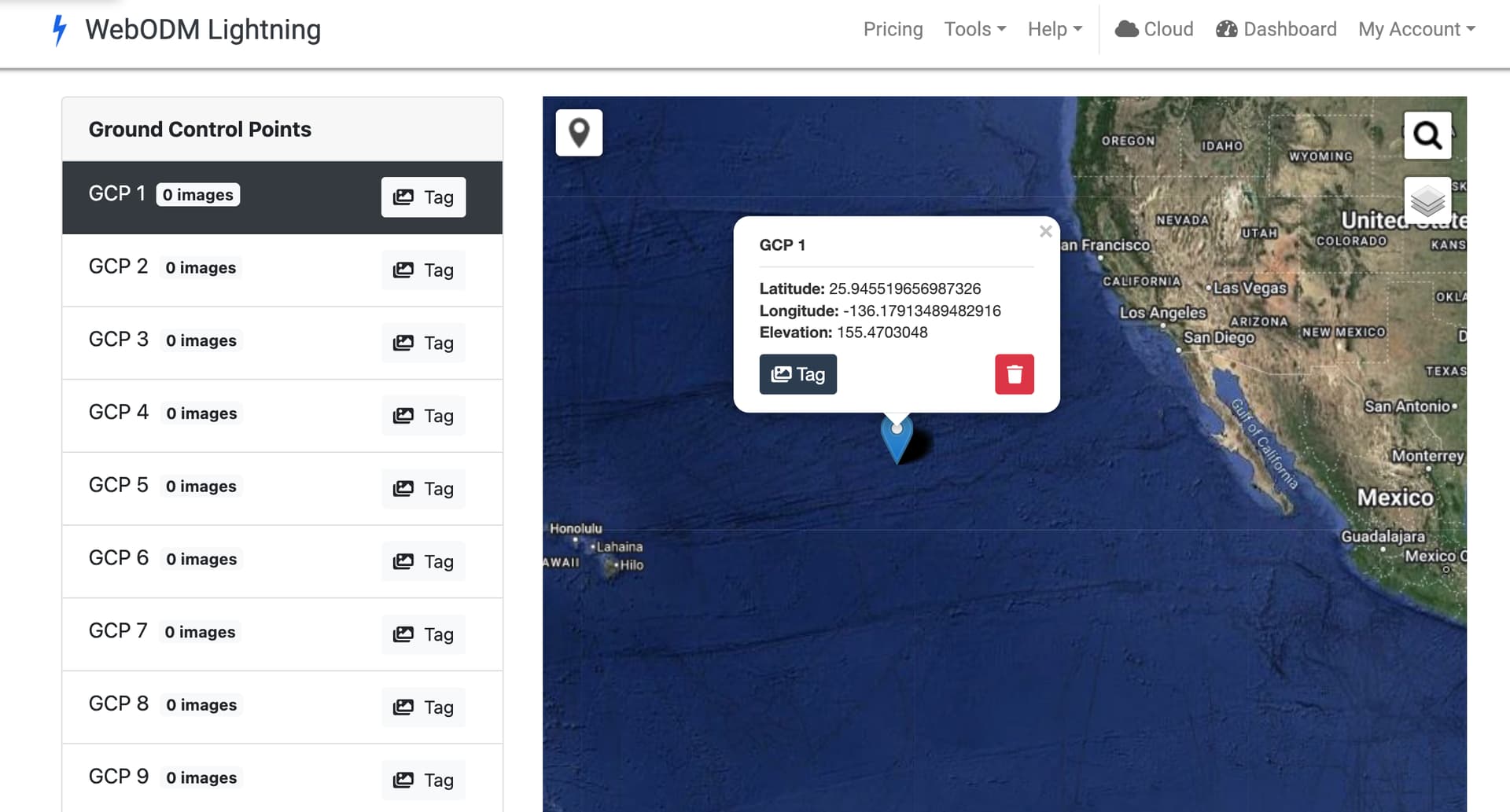The height and width of the screenshot is (812, 1510).
Task: Delete GCP 1 using the red trash icon
Action: click(1014, 374)
